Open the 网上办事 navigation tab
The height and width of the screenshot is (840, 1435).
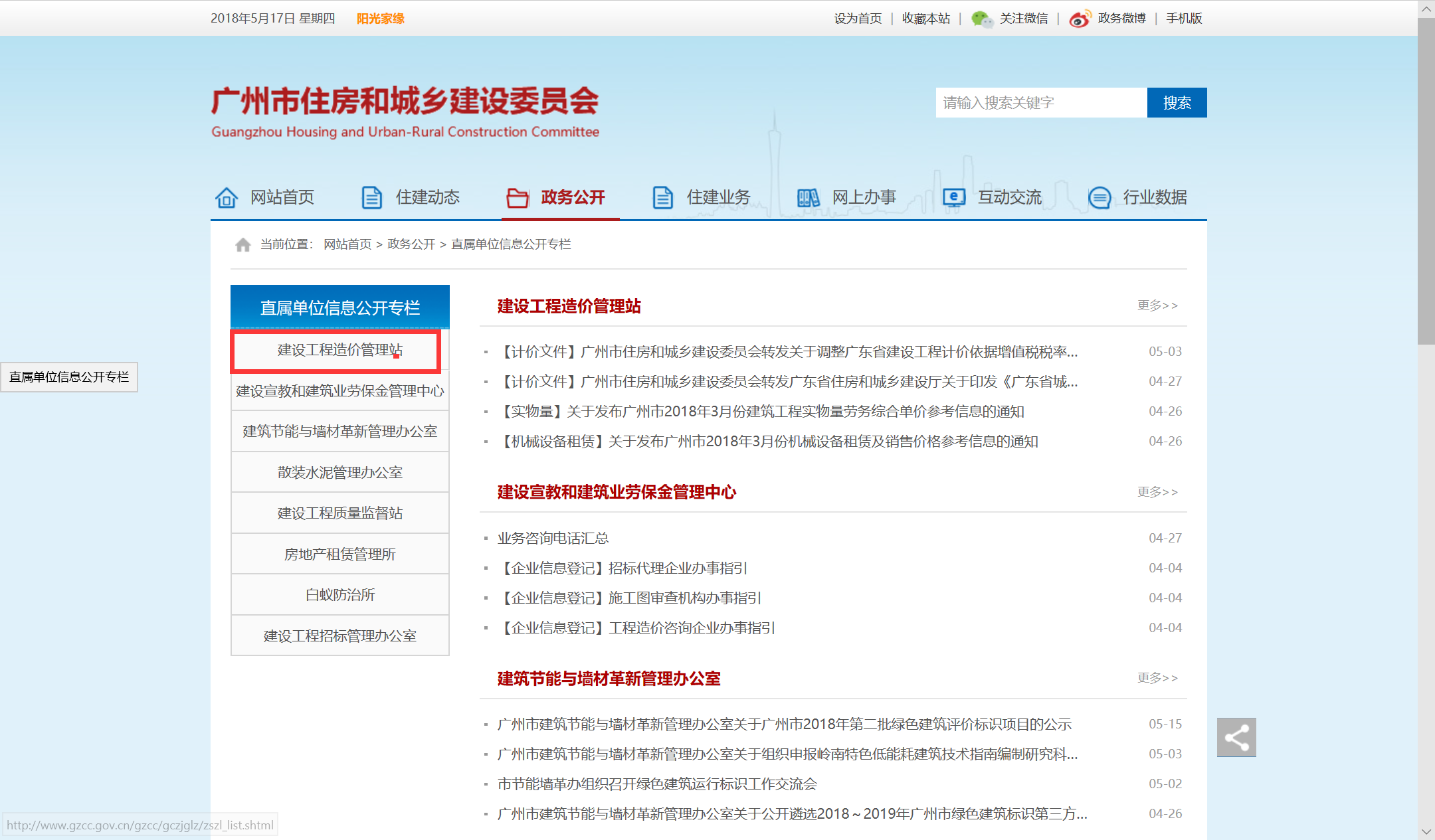[864, 197]
